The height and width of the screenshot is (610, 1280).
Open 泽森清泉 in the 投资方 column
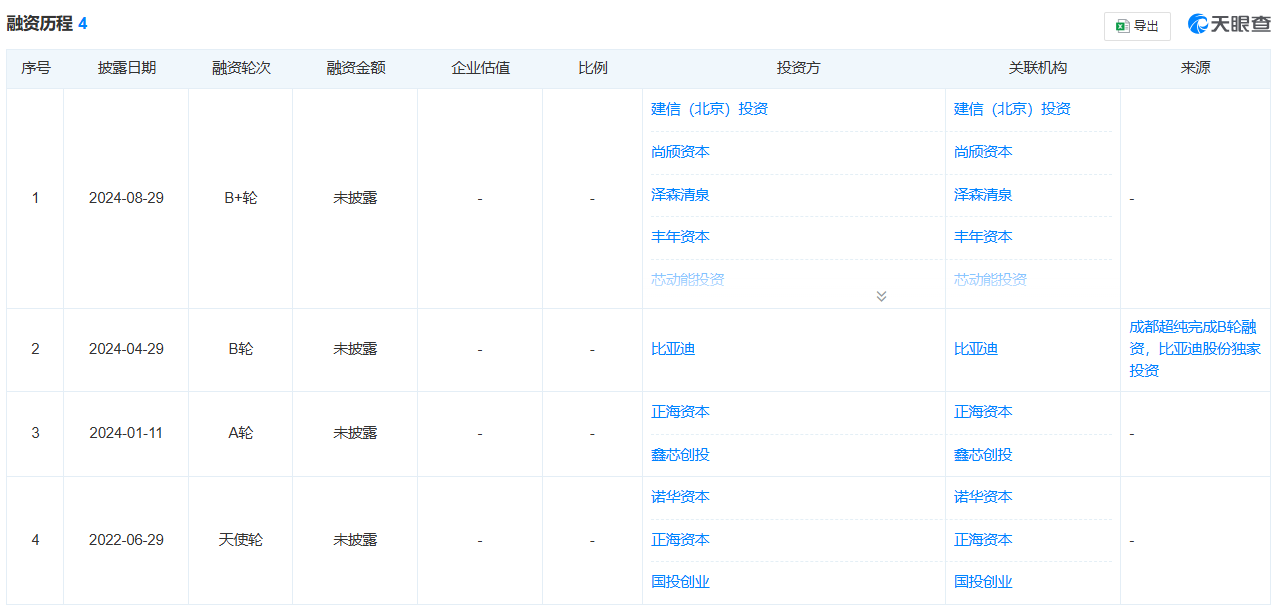680,195
